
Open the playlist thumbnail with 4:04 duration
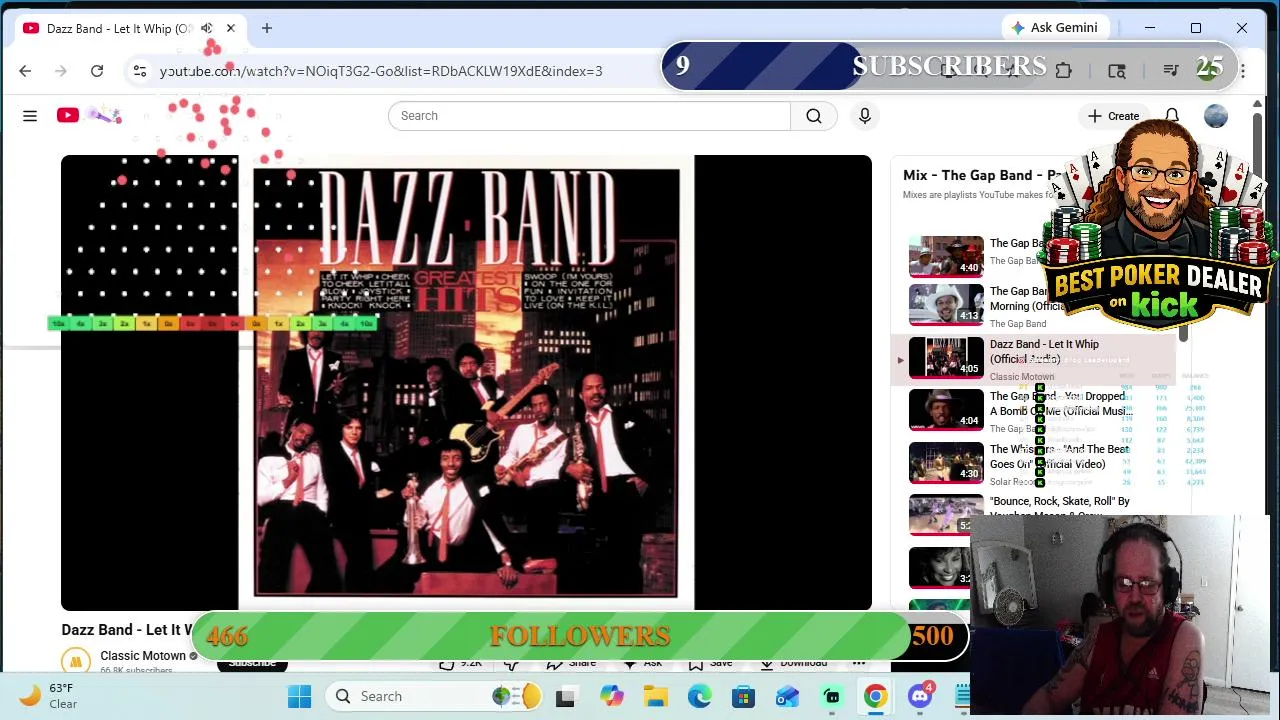pos(946,409)
